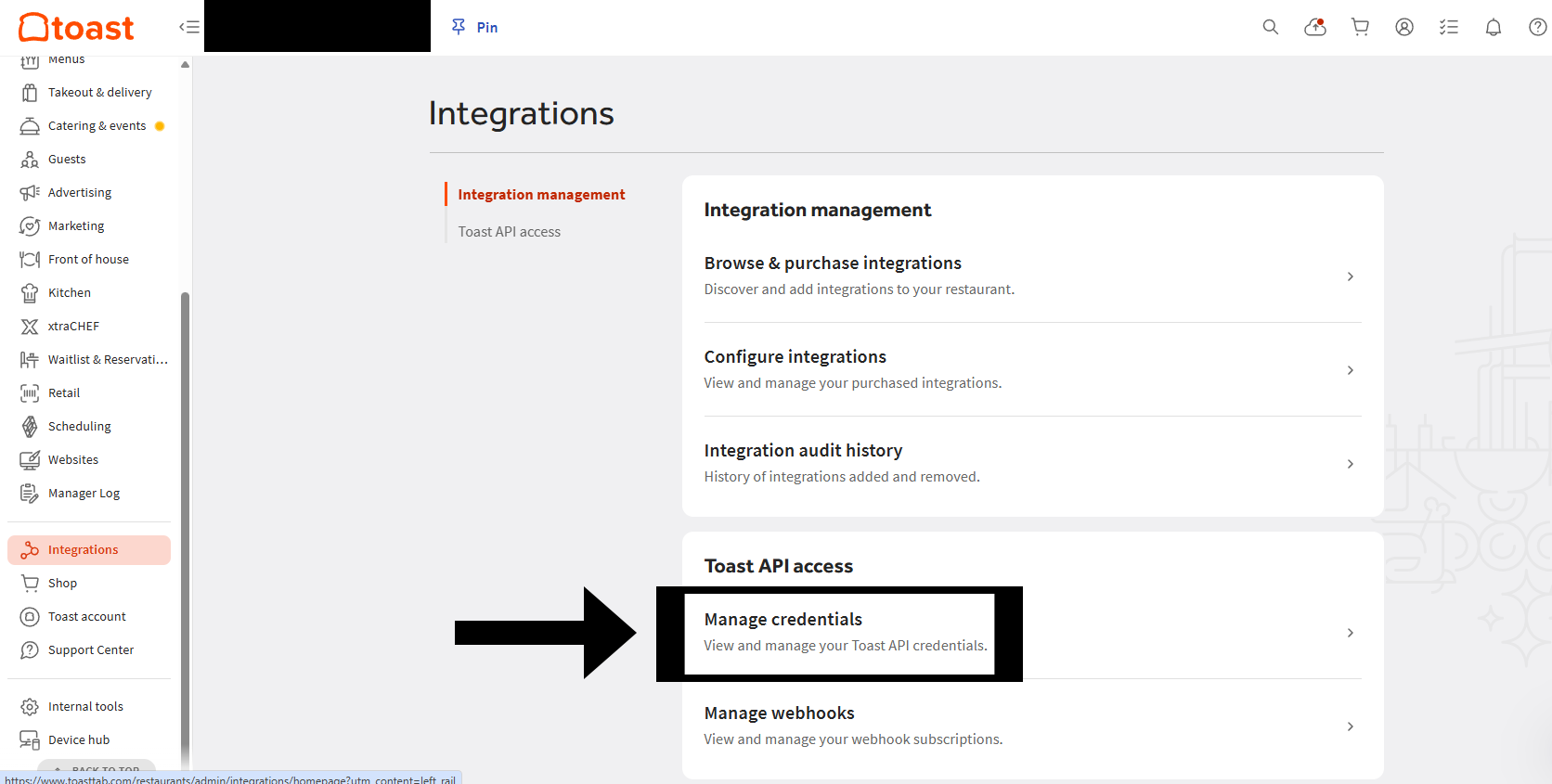The image size is (1552, 784).
Task: Click the Retail barcode icon
Action: pos(30,393)
